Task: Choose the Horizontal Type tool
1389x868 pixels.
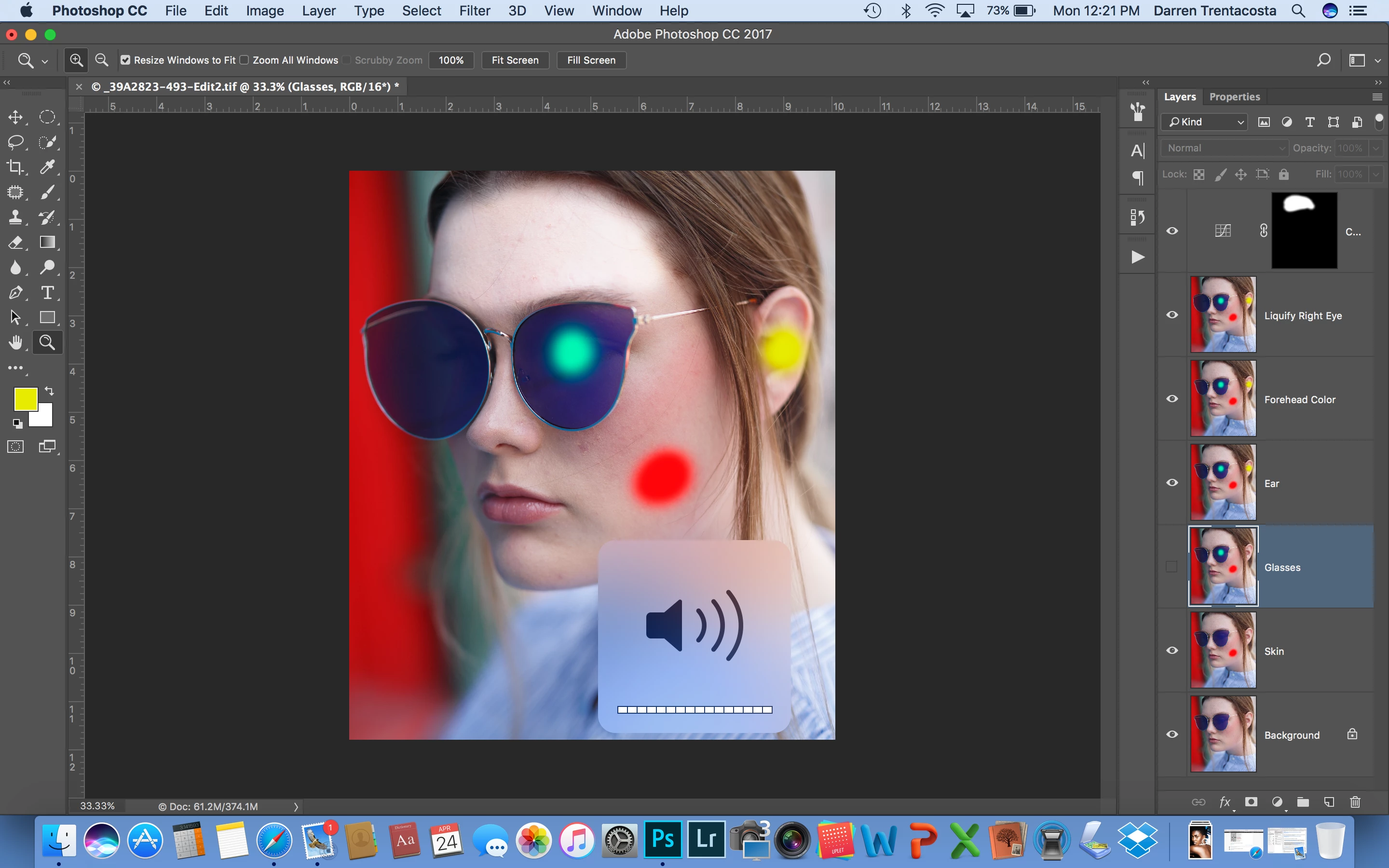Action: 47,293
